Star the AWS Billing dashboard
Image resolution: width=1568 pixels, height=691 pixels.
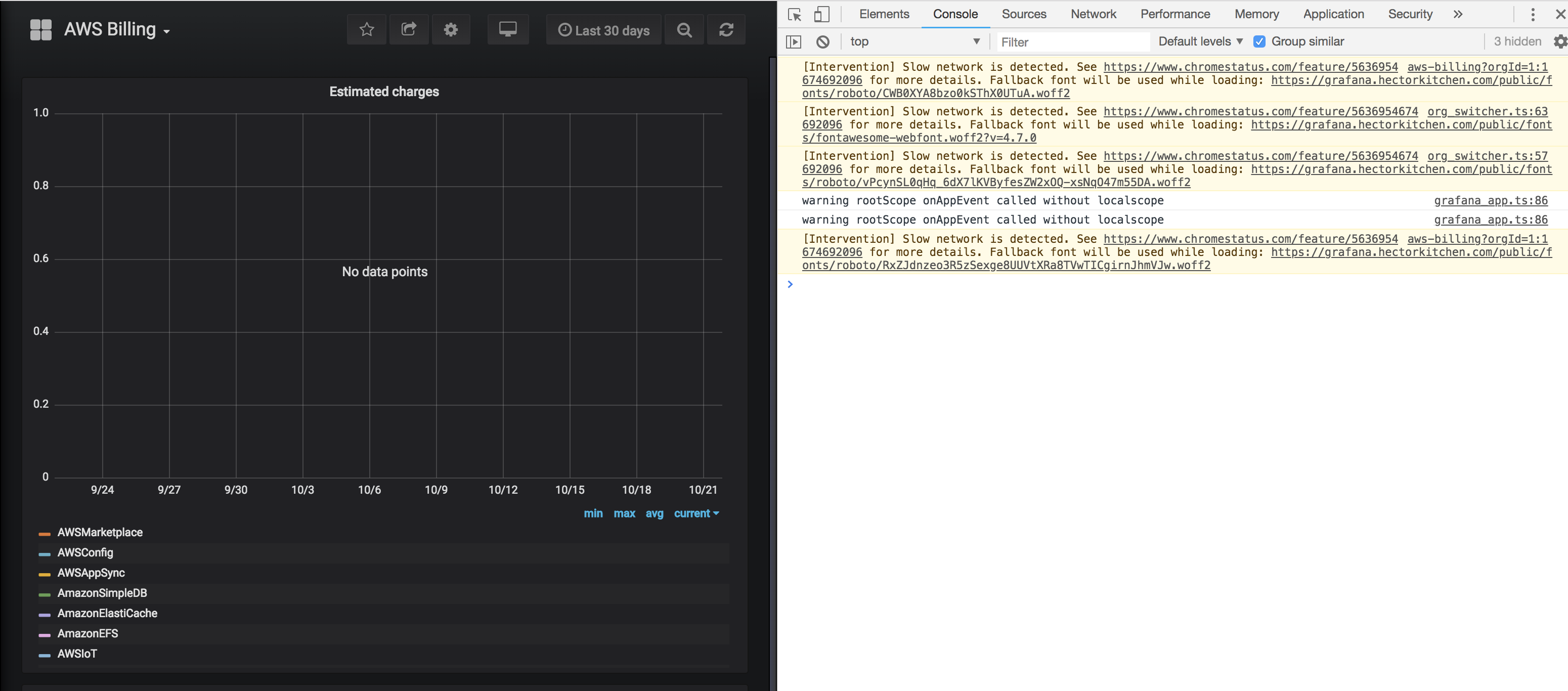click(x=366, y=29)
